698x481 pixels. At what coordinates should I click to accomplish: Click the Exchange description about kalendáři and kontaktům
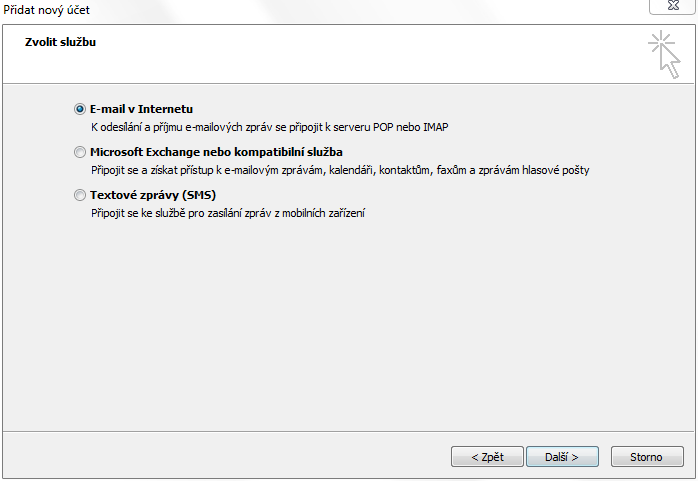click(340, 170)
